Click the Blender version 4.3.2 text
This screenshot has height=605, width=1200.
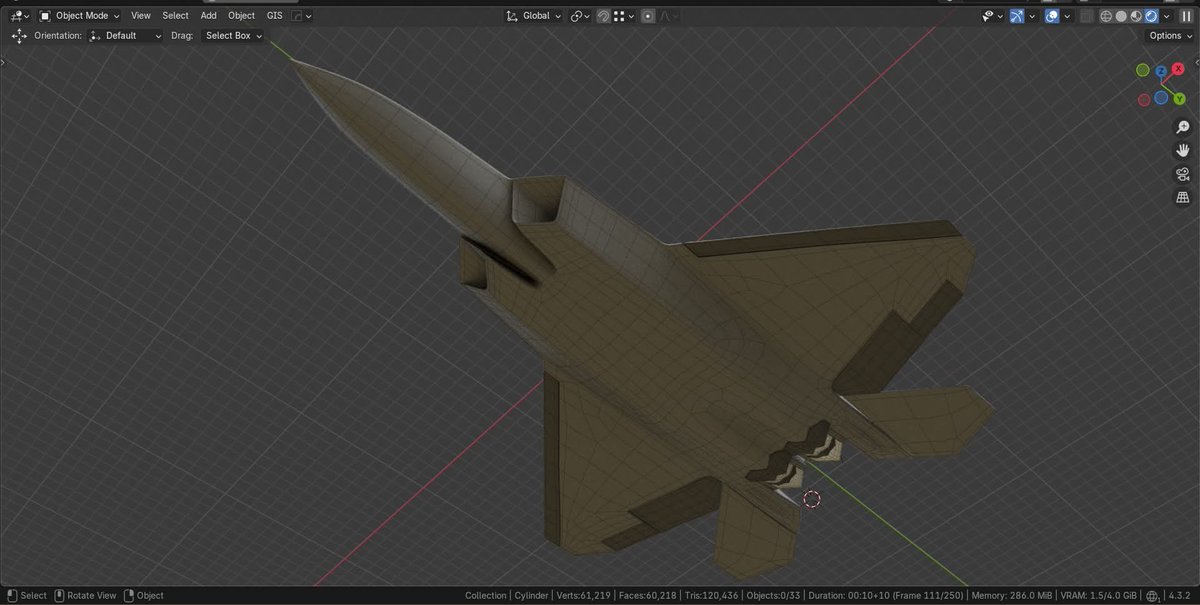[x=1181, y=596]
